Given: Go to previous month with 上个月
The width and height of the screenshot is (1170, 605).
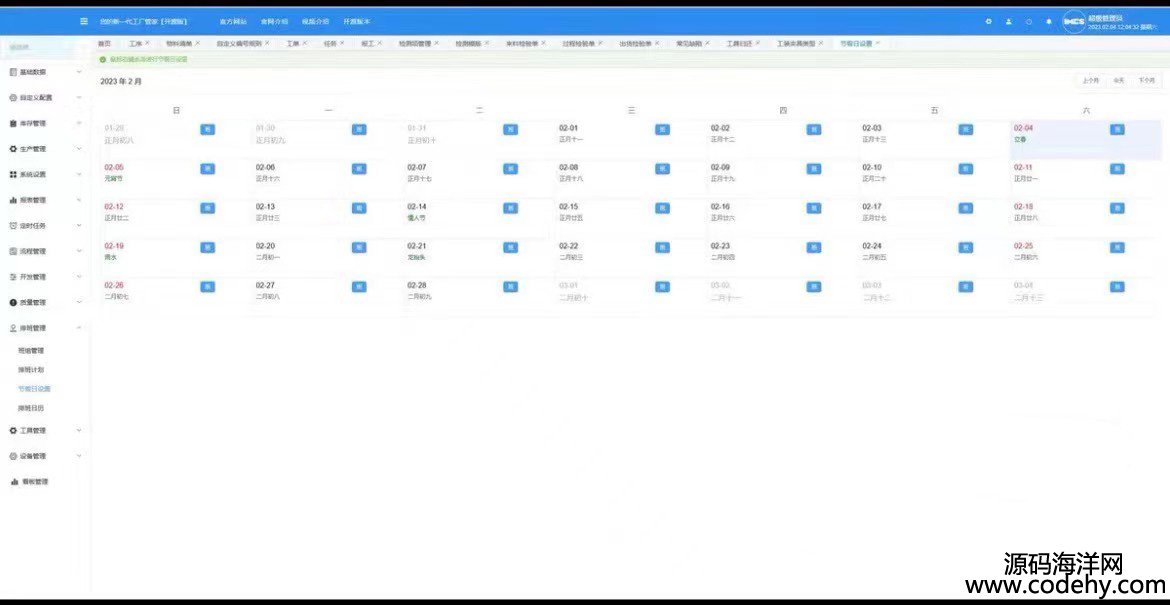Looking at the screenshot, I should (x=1090, y=81).
